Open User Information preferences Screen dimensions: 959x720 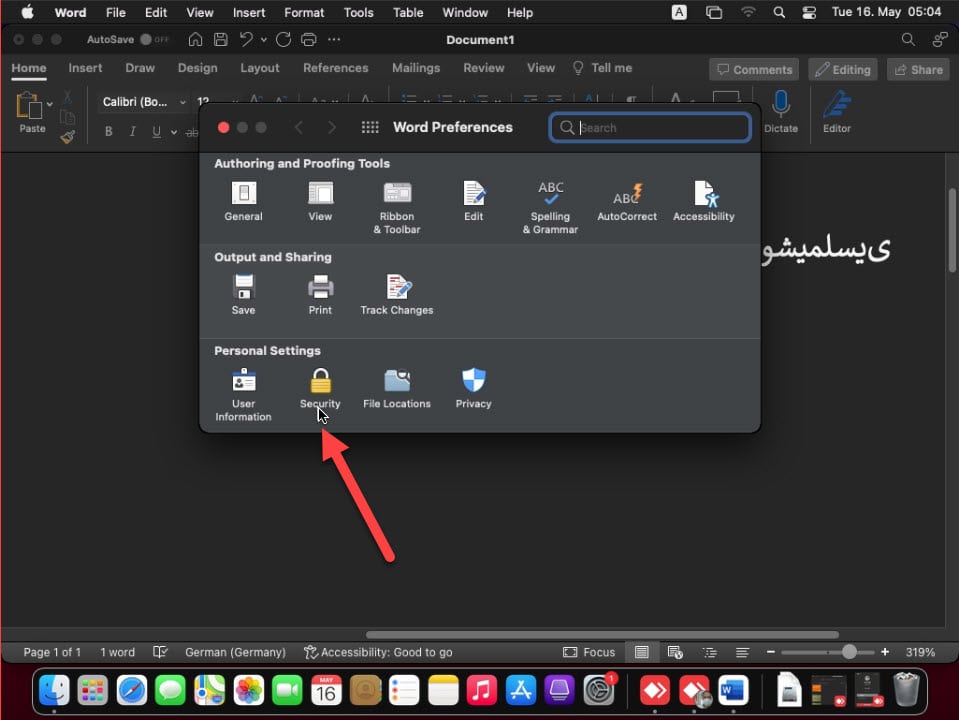click(x=243, y=395)
